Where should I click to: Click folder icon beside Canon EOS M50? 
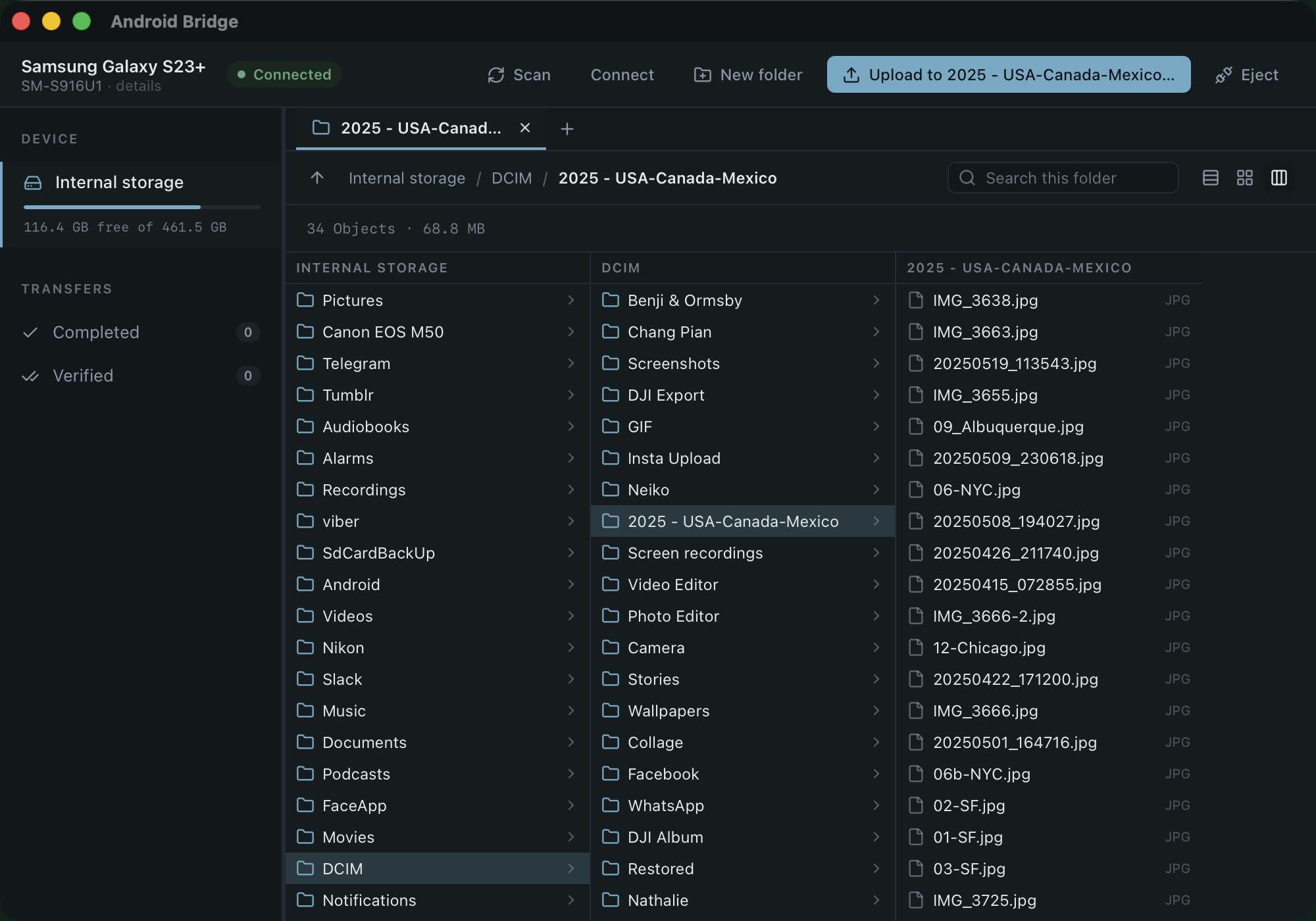click(x=305, y=332)
